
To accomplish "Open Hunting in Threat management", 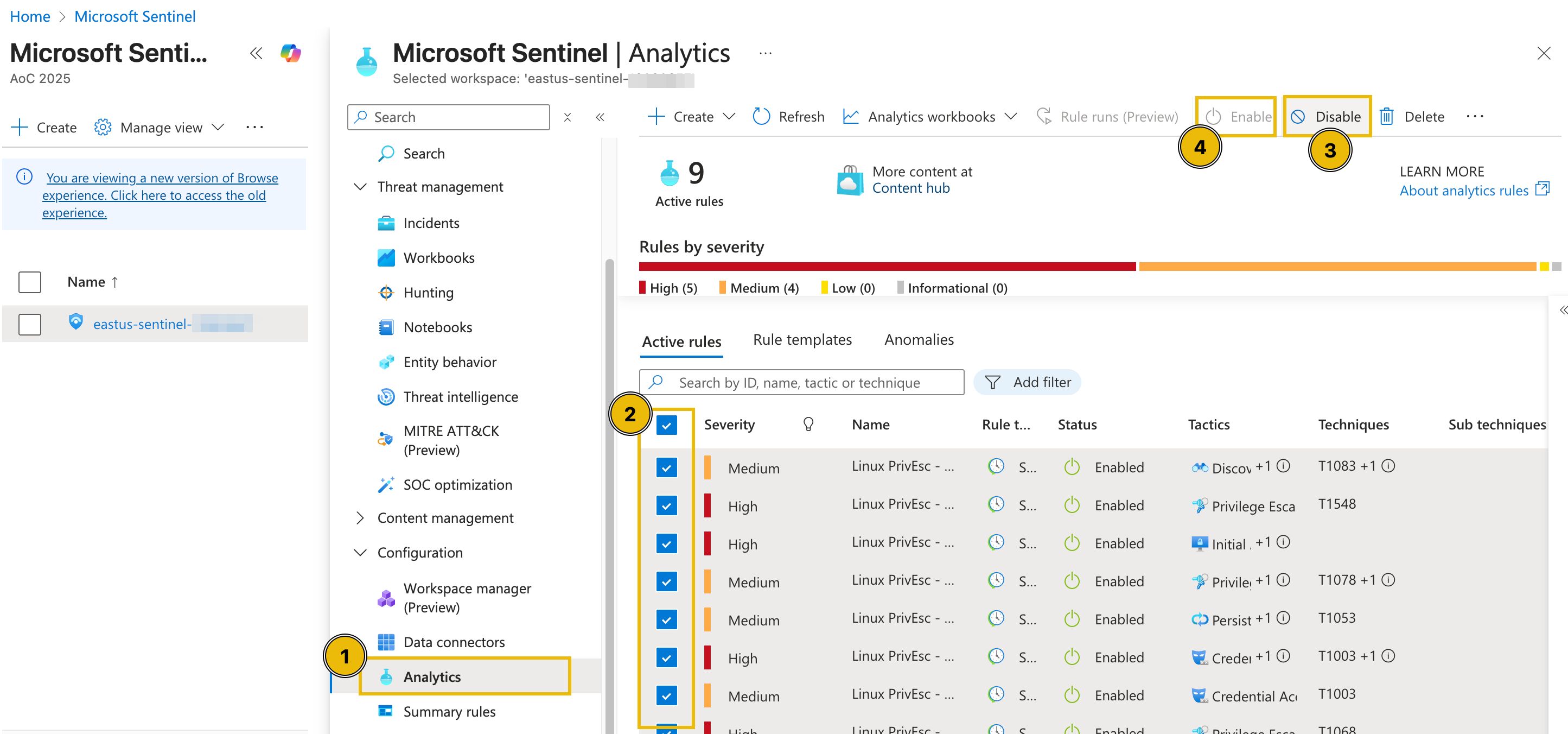I will click(x=428, y=293).
